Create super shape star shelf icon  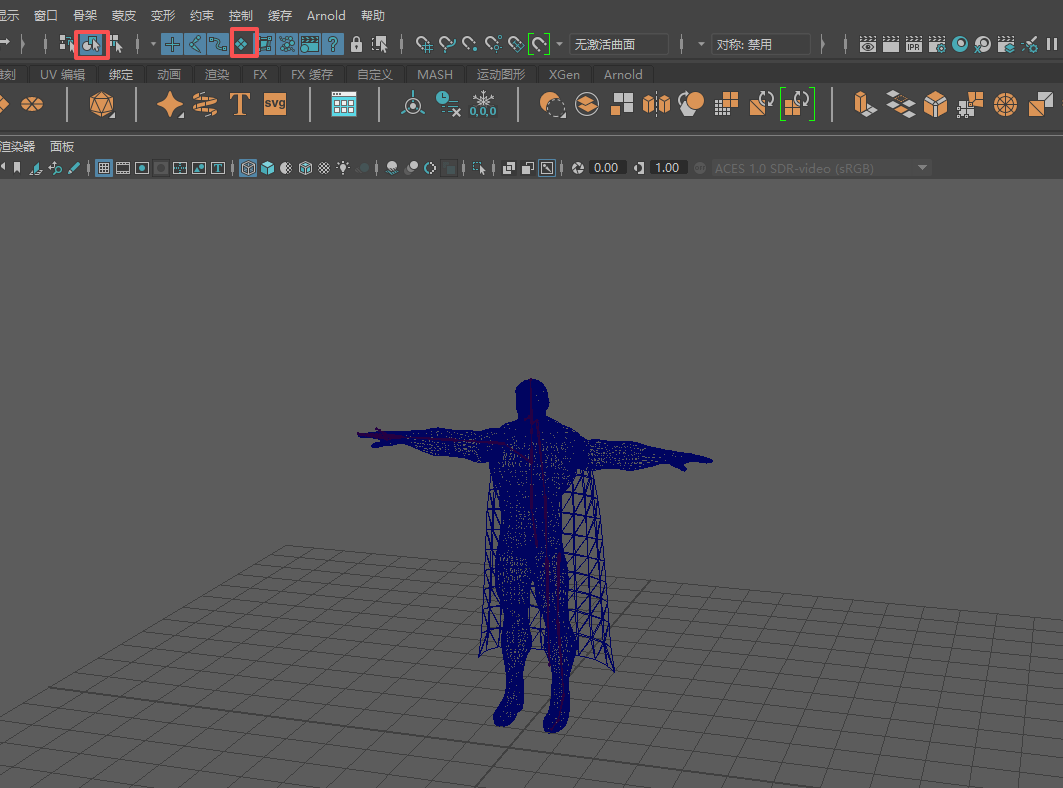pyautogui.click(x=169, y=104)
